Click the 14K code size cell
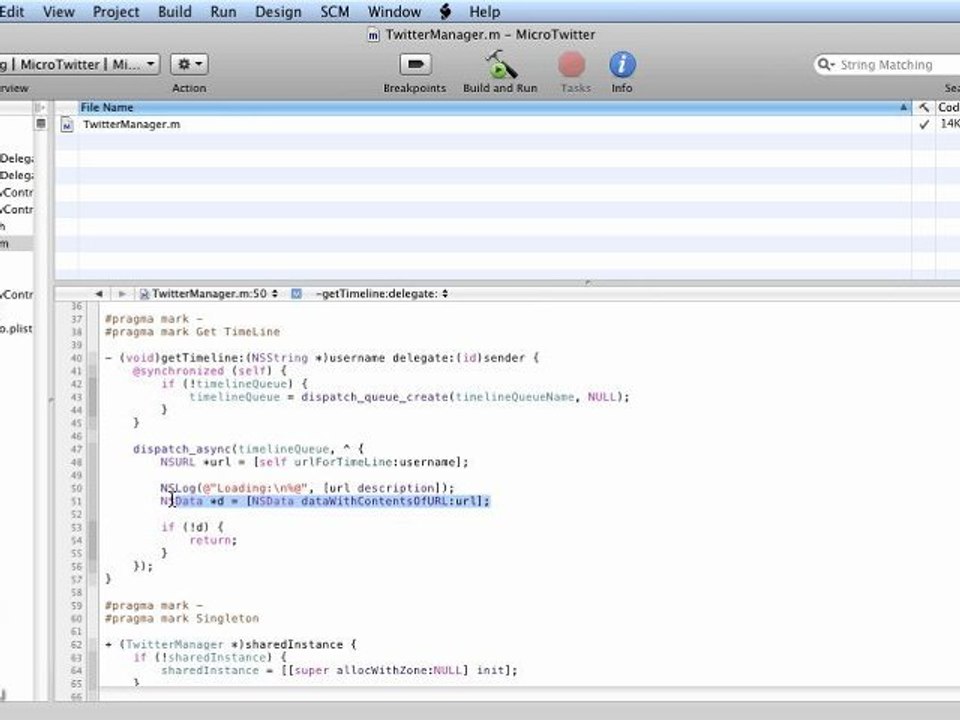The width and height of the screenshot is (960, 720). coord(950,124)
